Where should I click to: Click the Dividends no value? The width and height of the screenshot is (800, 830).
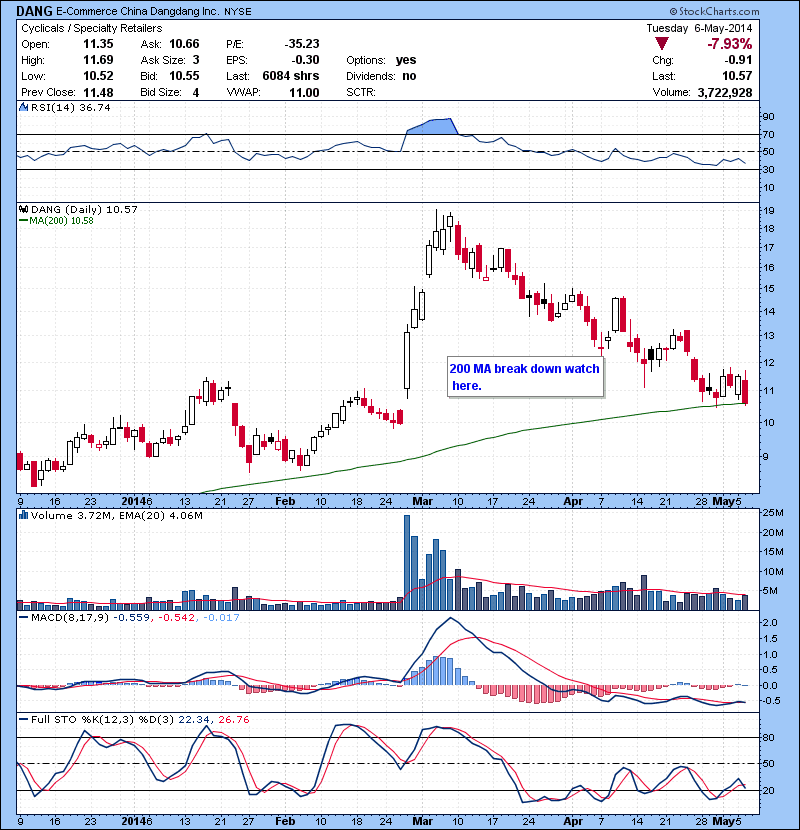tap(409, 76)
